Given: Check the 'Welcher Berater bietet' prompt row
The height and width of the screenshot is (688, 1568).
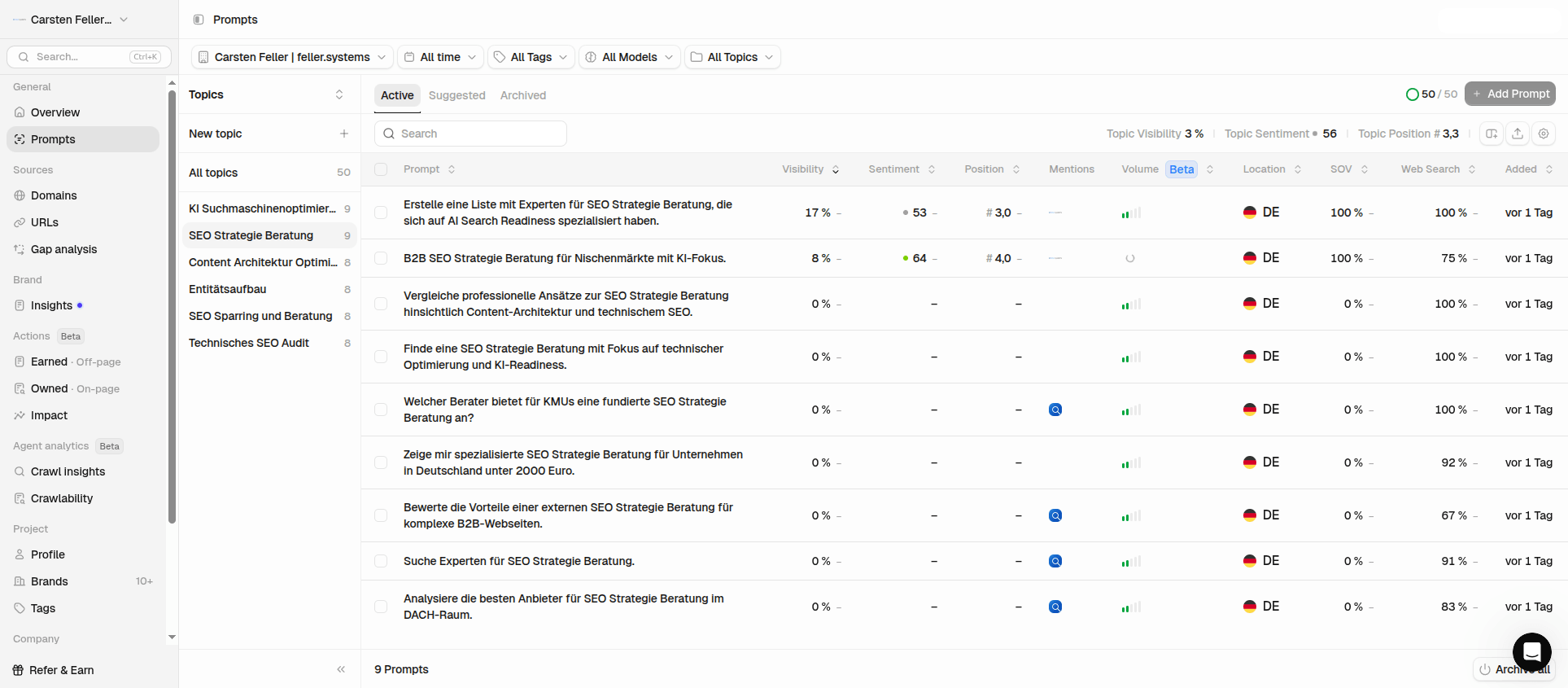Looking at the screenshot, I should click(381, 410).
